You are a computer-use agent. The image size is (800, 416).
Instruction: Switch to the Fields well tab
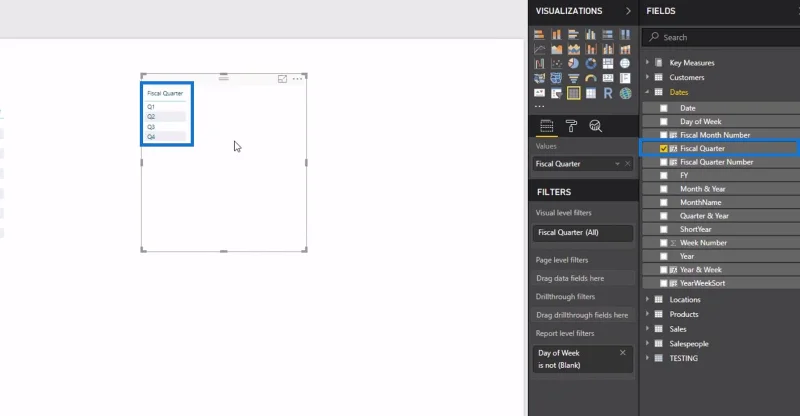pyautogui.click(x=546, y=126)
